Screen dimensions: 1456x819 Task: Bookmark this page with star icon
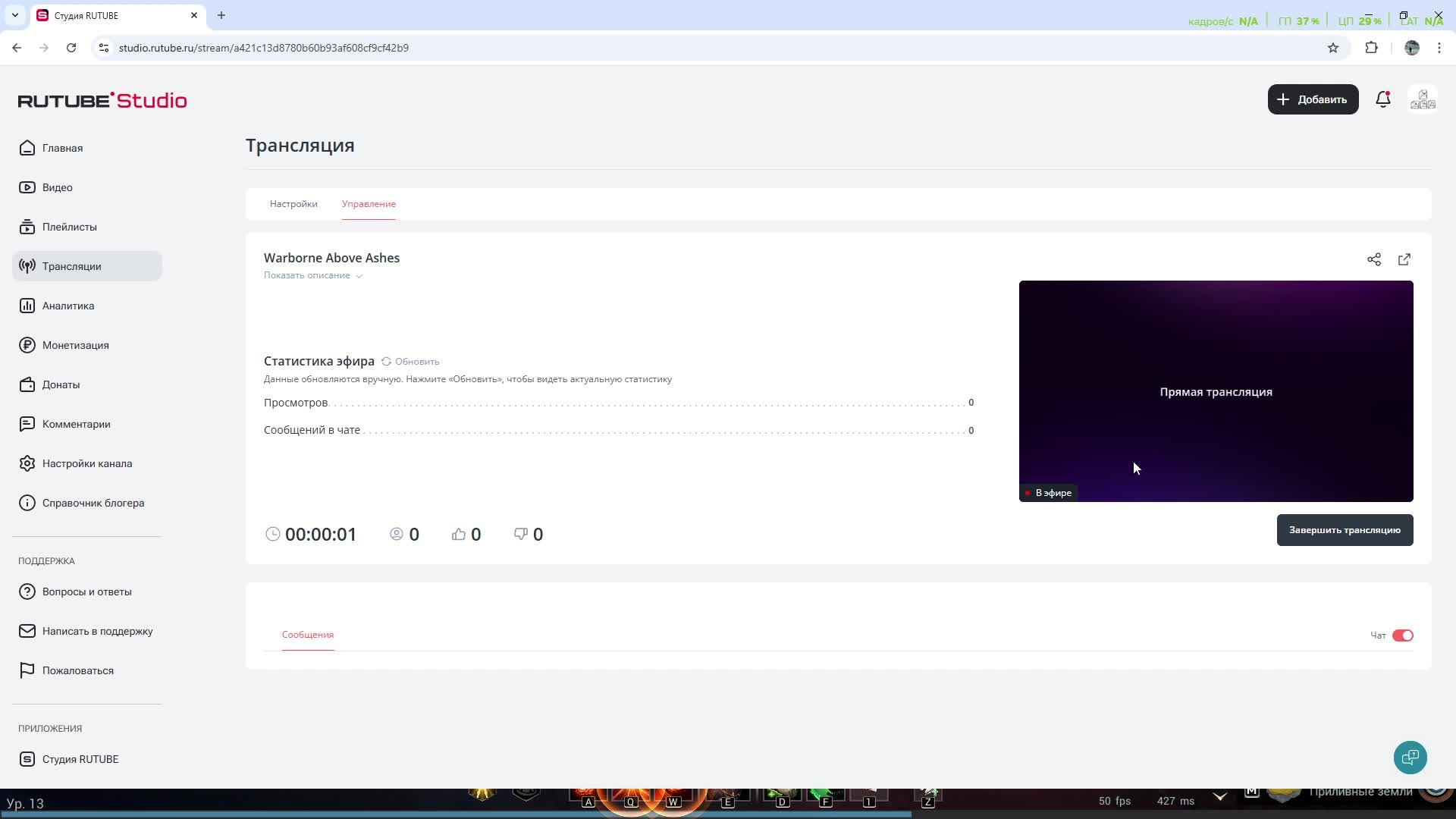point(1332,48)
